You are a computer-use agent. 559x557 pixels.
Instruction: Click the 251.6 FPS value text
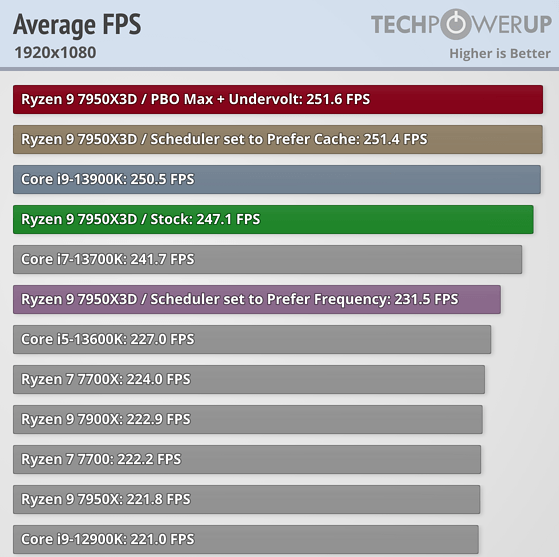click(338, 99)
